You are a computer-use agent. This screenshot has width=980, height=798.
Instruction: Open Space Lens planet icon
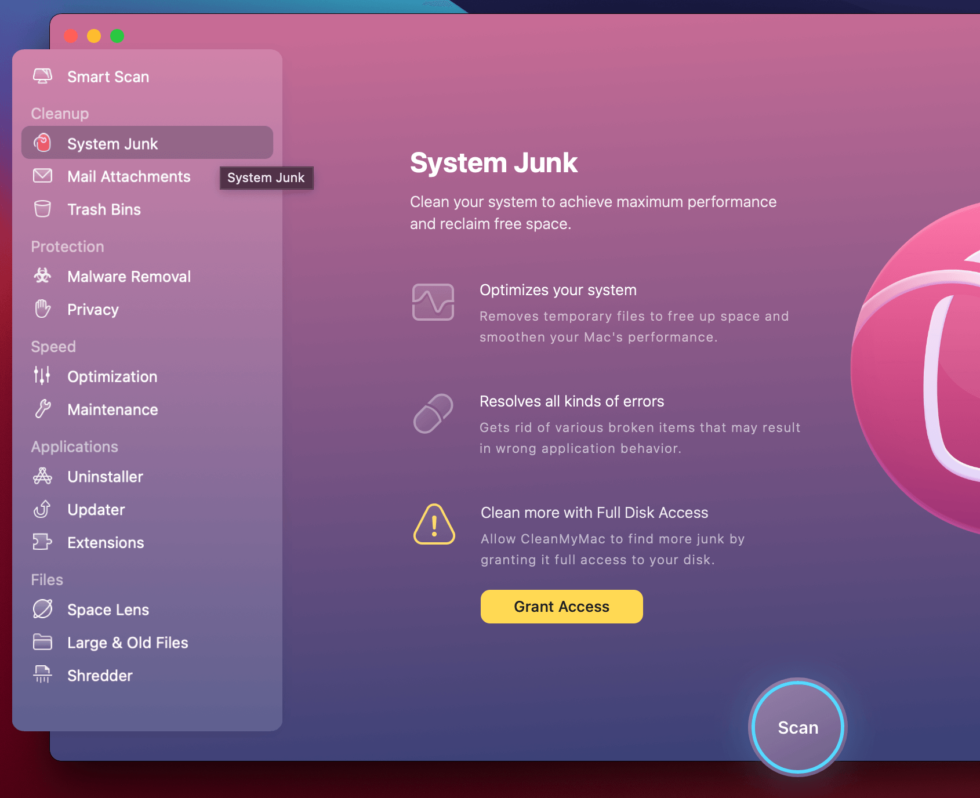42,610
